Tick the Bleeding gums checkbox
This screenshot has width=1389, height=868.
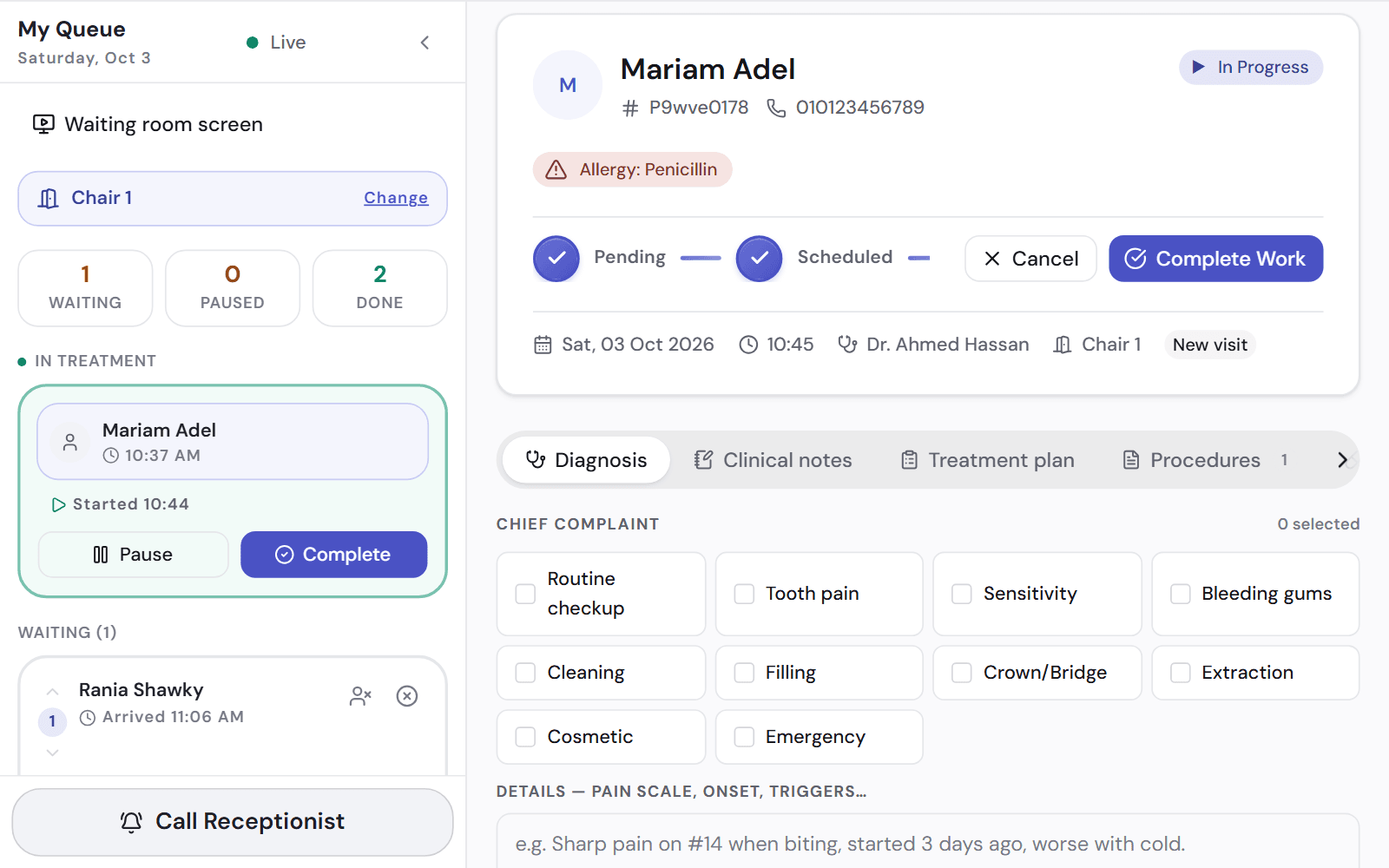[1181, 594]
